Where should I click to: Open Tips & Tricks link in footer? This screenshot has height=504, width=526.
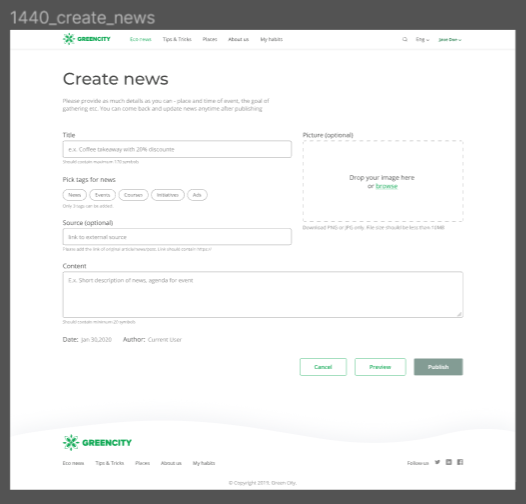tap(110, 463)
